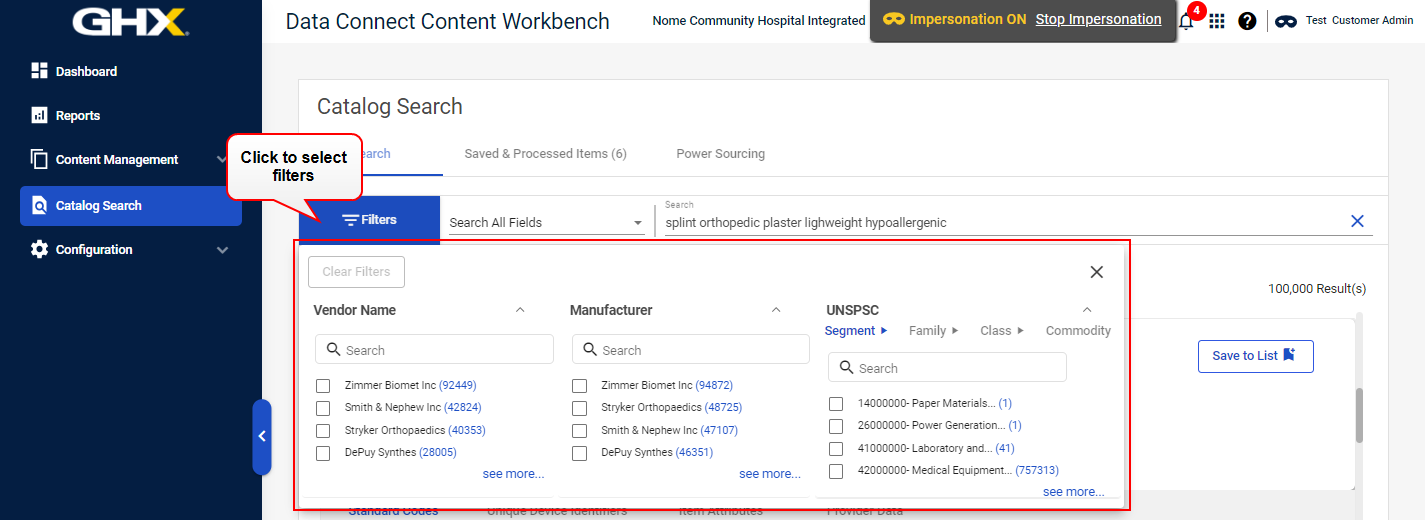Check DePuy Synthes manufacturer (46351)

pos(579,453)
